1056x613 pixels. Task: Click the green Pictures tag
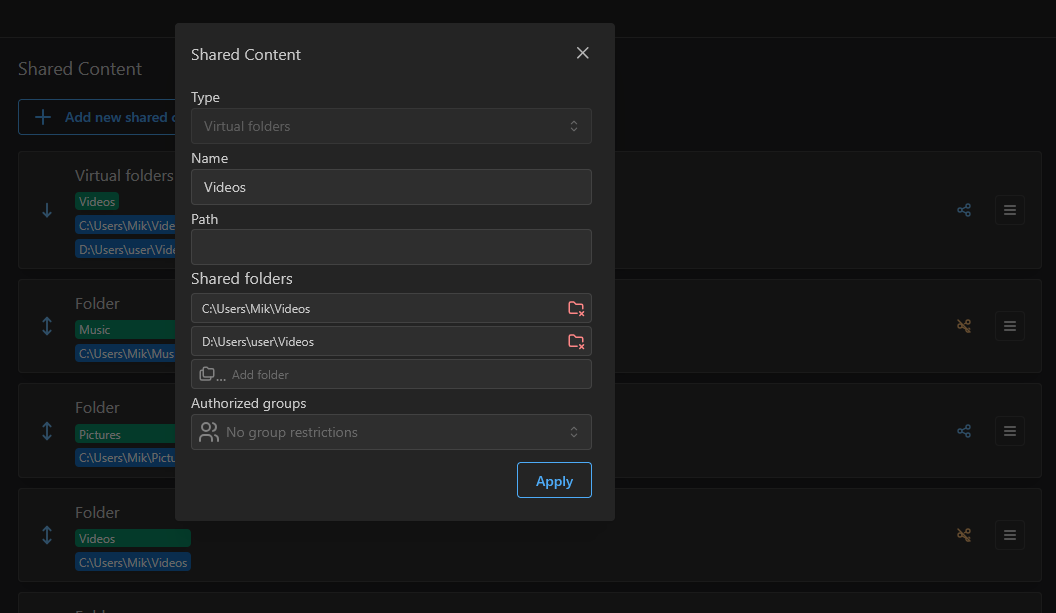(125, 434)
